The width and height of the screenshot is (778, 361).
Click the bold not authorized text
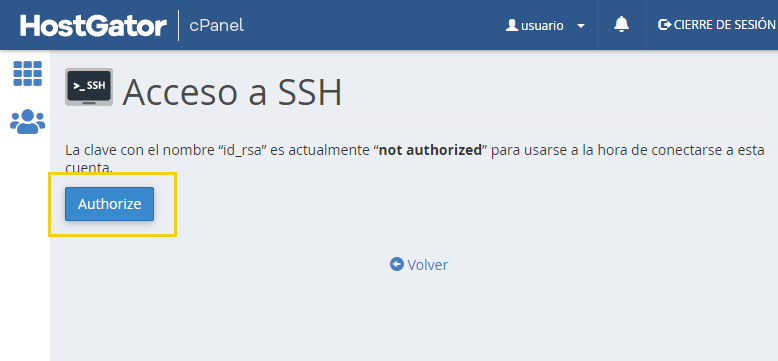[430, 150]
